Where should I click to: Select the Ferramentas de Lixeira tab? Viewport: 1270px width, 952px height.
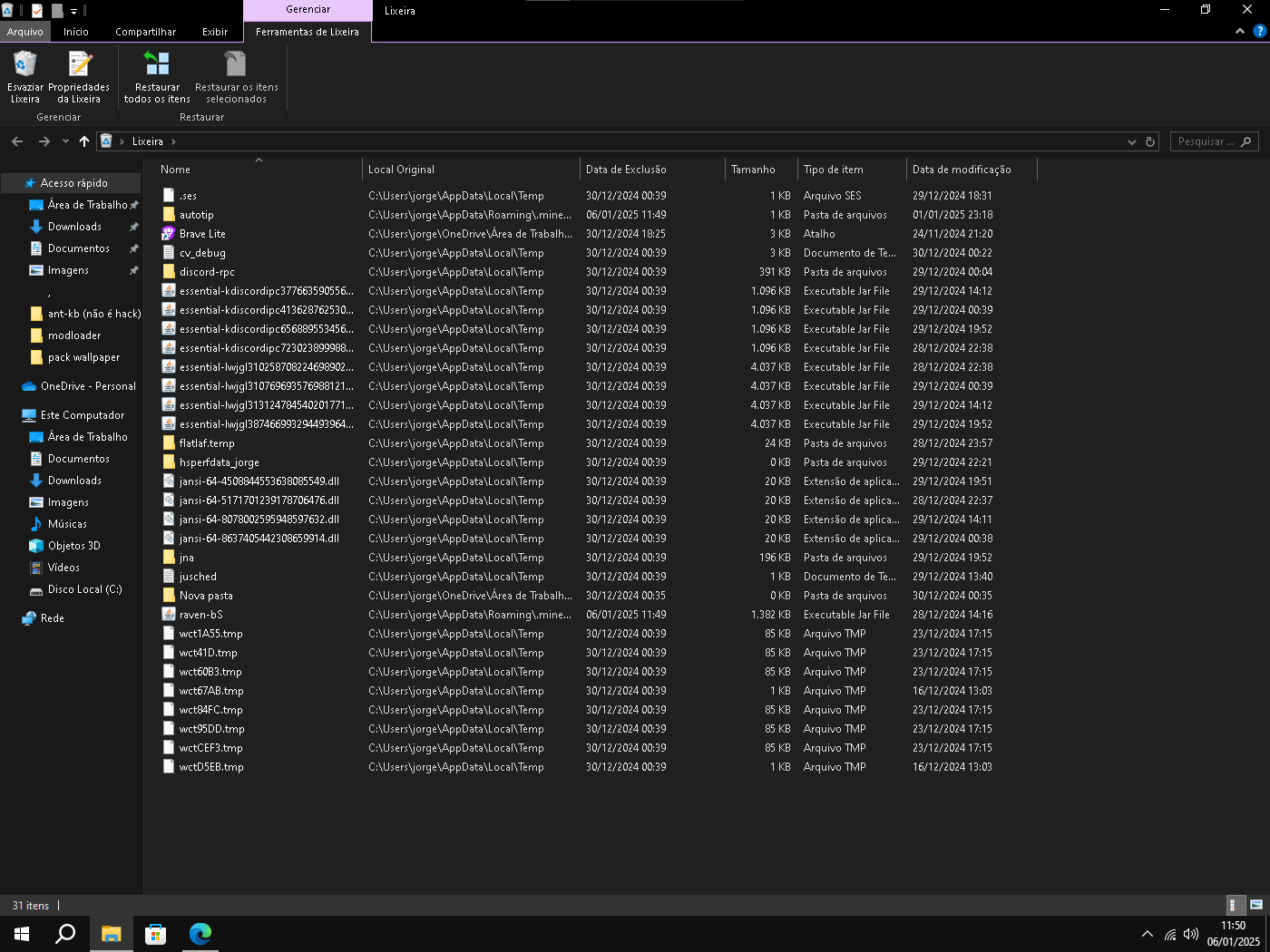pos(308,32)
